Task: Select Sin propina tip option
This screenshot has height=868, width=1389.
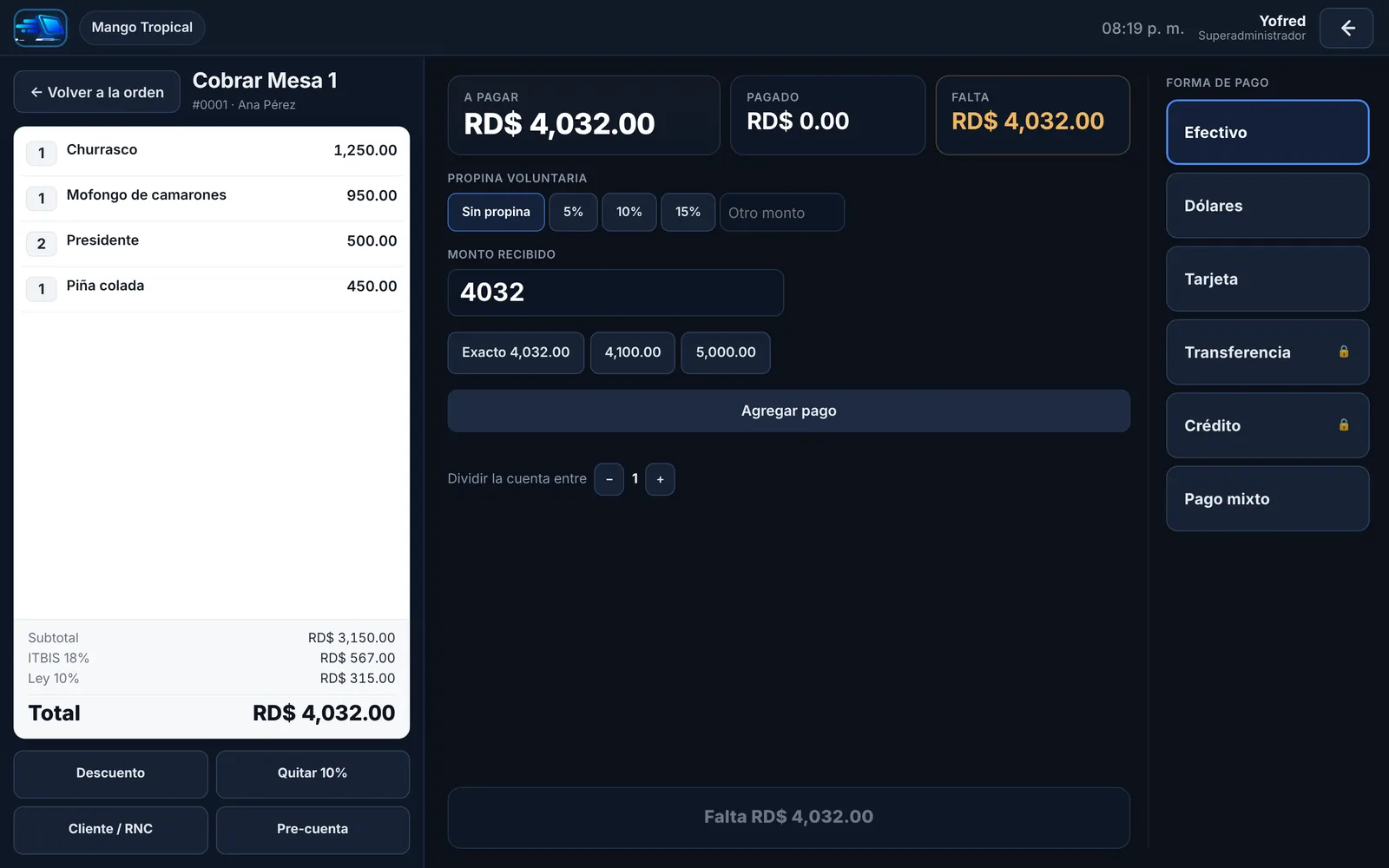Action: (496, 212)
